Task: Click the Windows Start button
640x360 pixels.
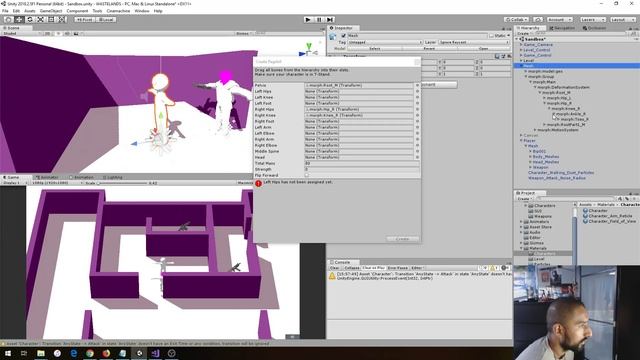Action: 7,353
